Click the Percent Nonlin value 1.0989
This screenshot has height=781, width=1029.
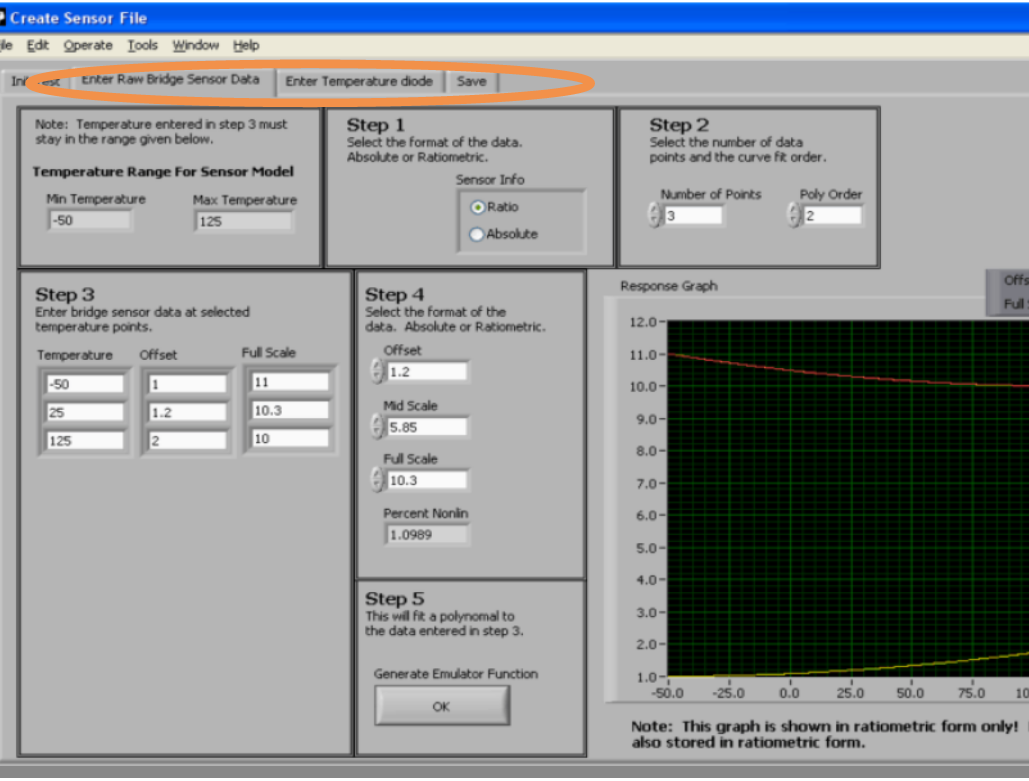427,535
